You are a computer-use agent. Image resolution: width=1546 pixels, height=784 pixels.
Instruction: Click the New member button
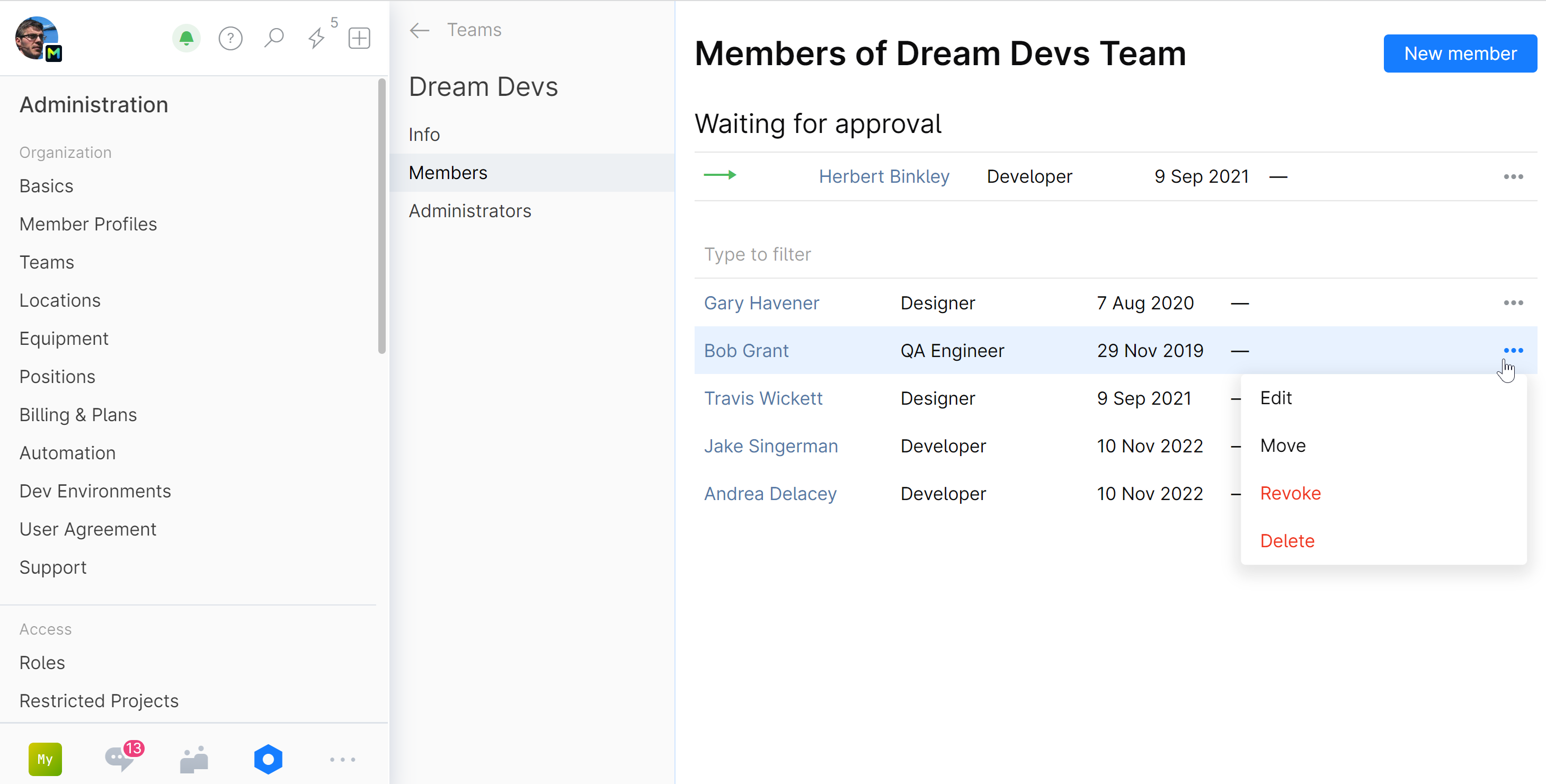coord(1460,53)
